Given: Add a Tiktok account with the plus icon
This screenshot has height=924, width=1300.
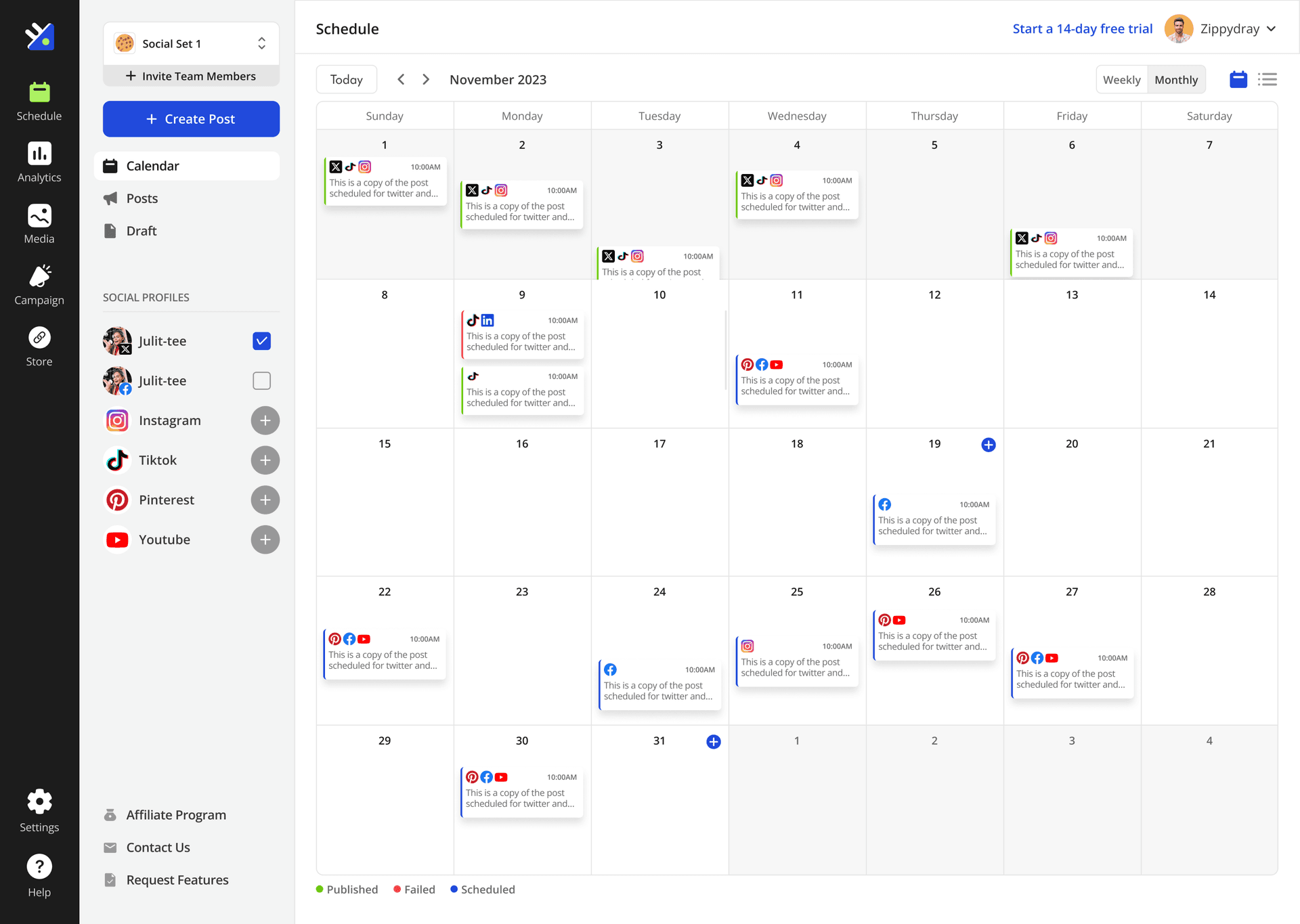Looking at the screenshot, I should coord(265,460).
